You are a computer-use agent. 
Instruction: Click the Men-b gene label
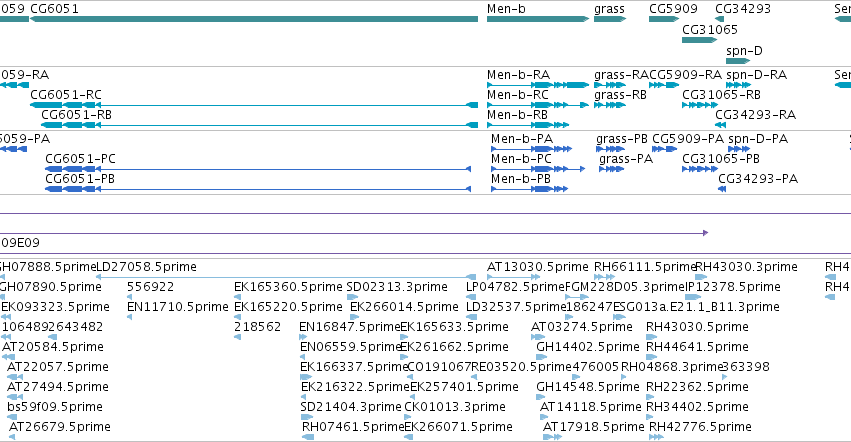506,9
